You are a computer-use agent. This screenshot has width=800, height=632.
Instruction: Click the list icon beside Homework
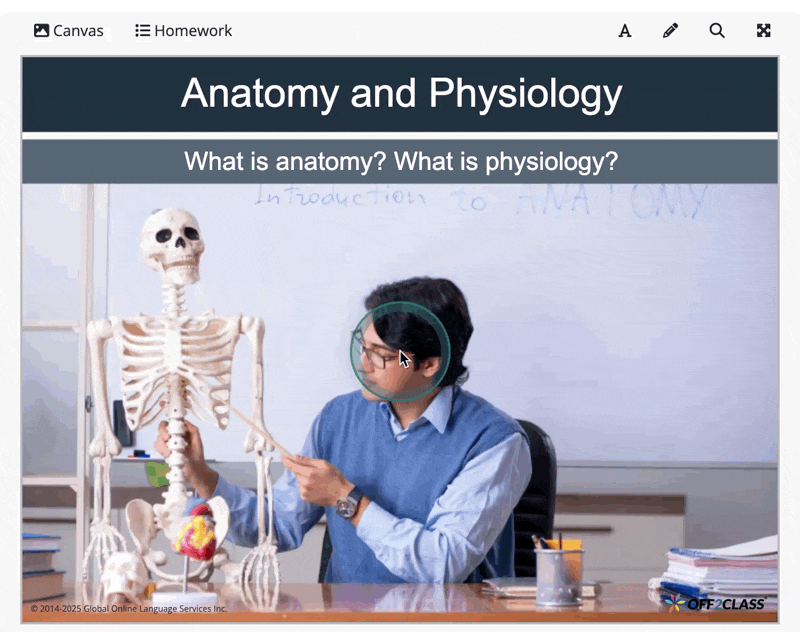click(x=142, y=31)
